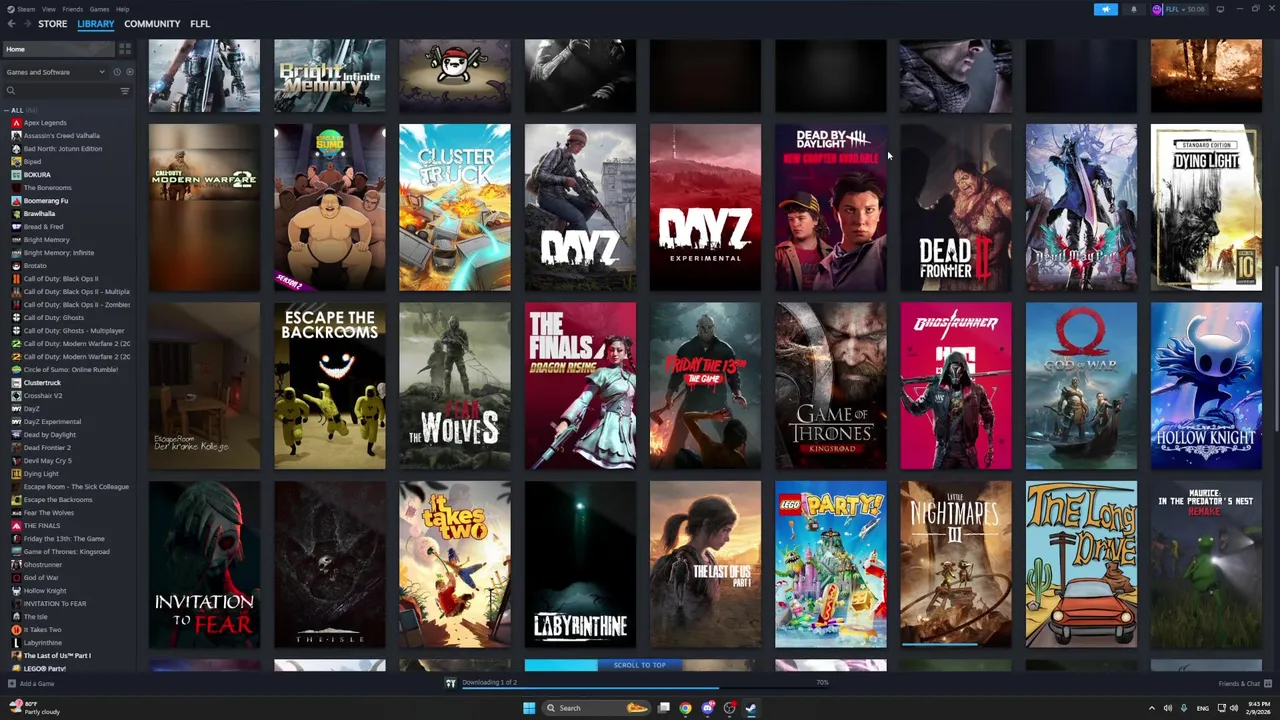Select THE FINALS in the sidebar list
1280x720 pixels.
(42, 526)
